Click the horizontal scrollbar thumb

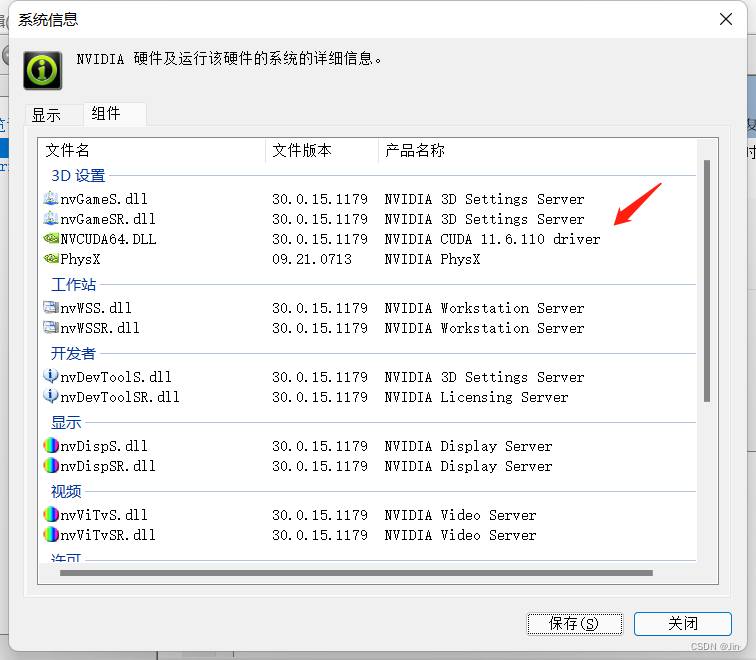coord(356,573)
